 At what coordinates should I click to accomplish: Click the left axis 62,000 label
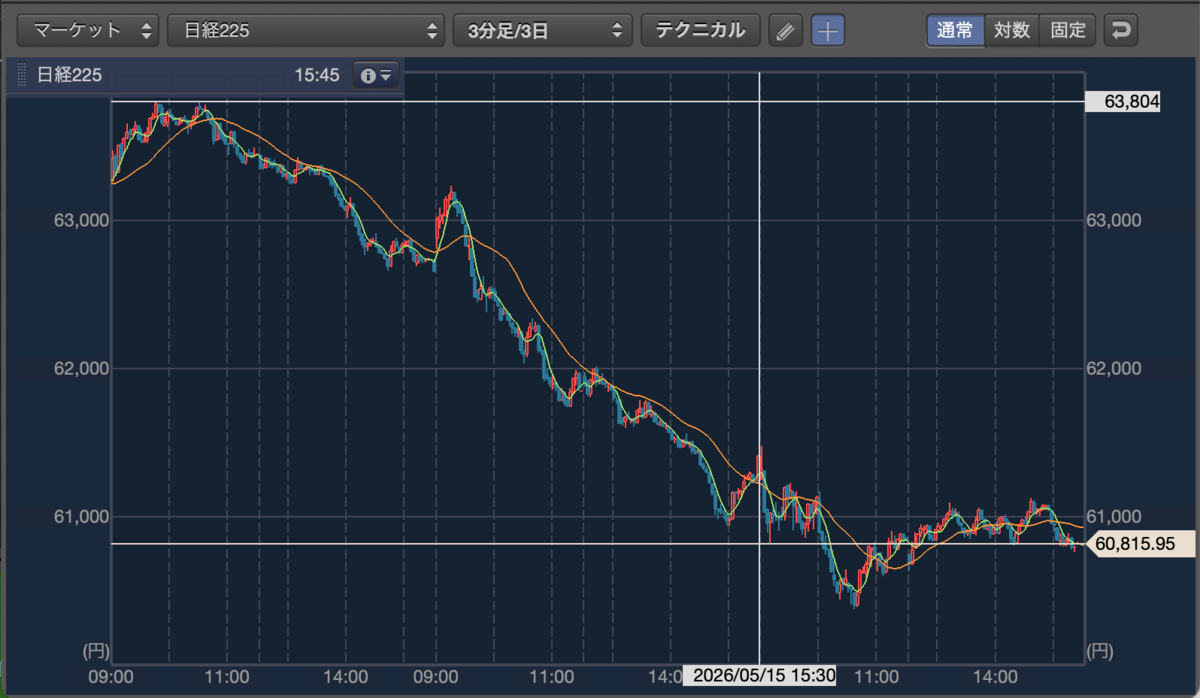click(x=80, y=368)
